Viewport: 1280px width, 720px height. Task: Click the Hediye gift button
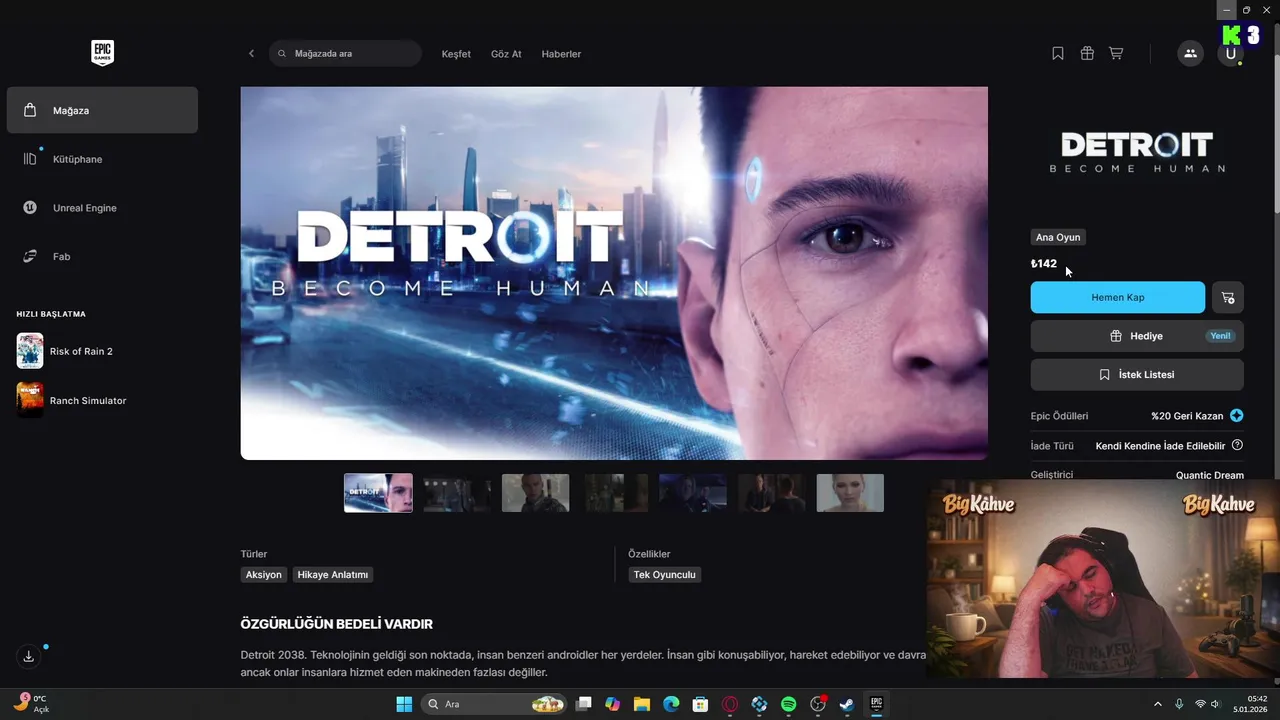coord(1137,336)
